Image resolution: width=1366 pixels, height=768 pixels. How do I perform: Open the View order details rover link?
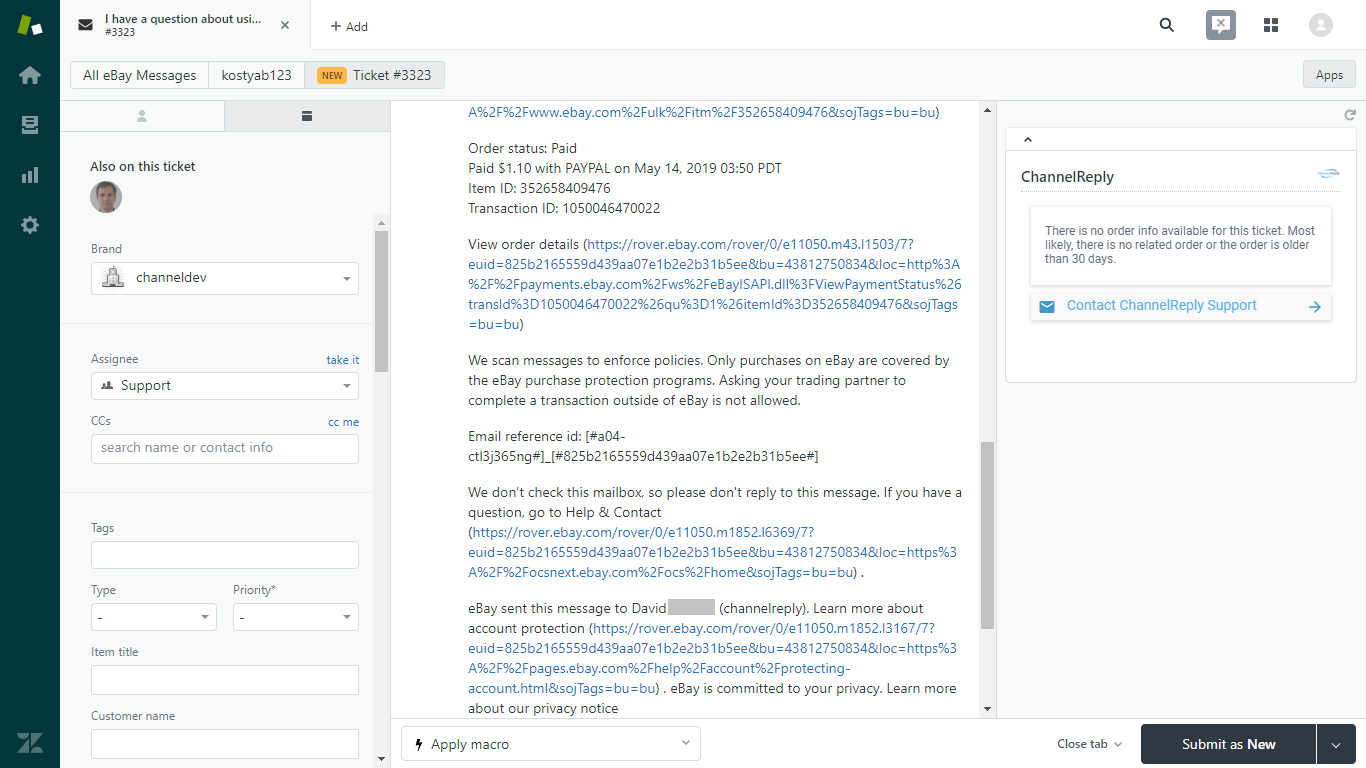click(x=715, y=284)
